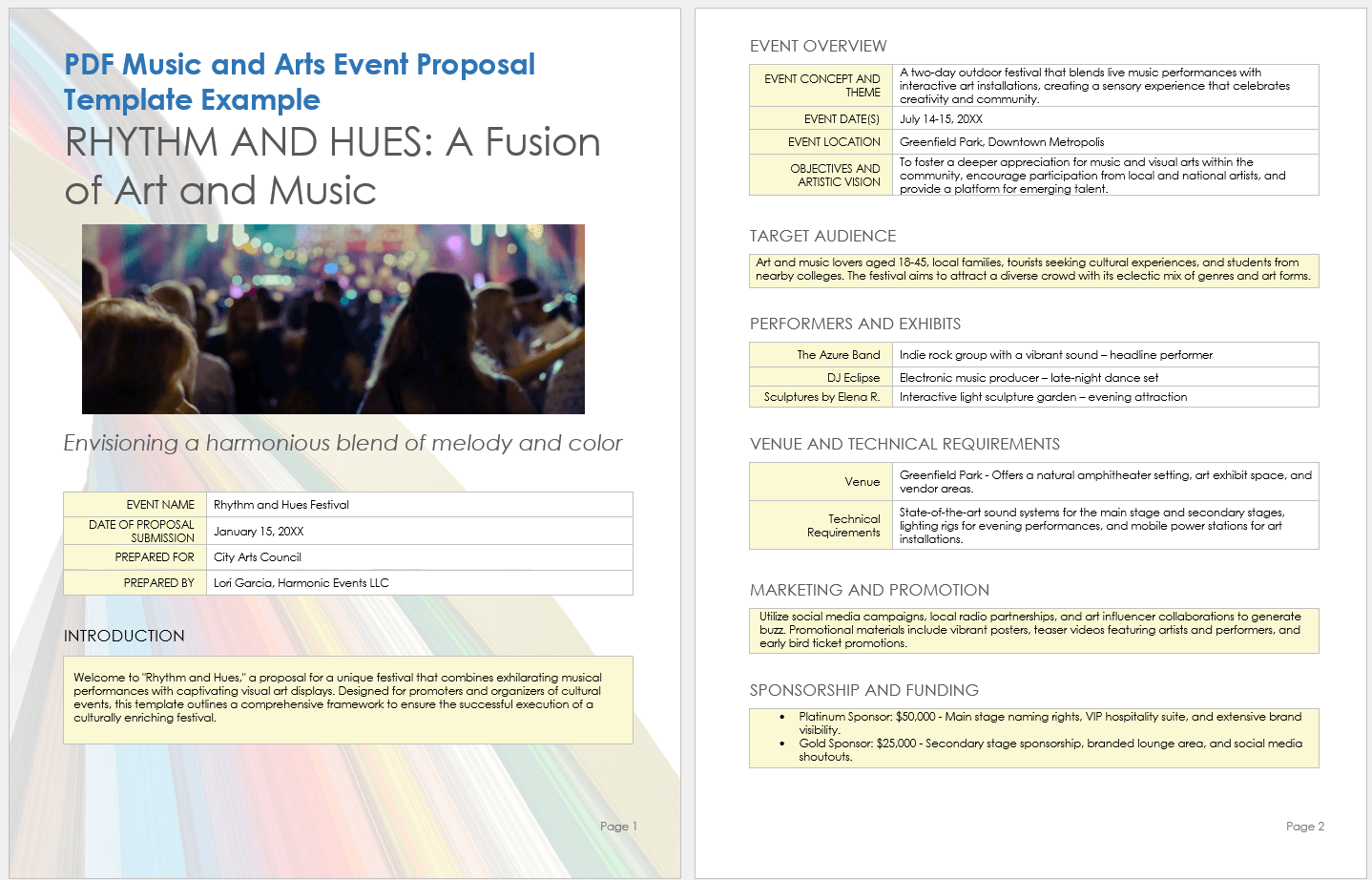The height and width of the screenshot is (880, 1372).
Task: Click 'State-of-the-art sound systems' description
Action: click(x=1092, y=526)
